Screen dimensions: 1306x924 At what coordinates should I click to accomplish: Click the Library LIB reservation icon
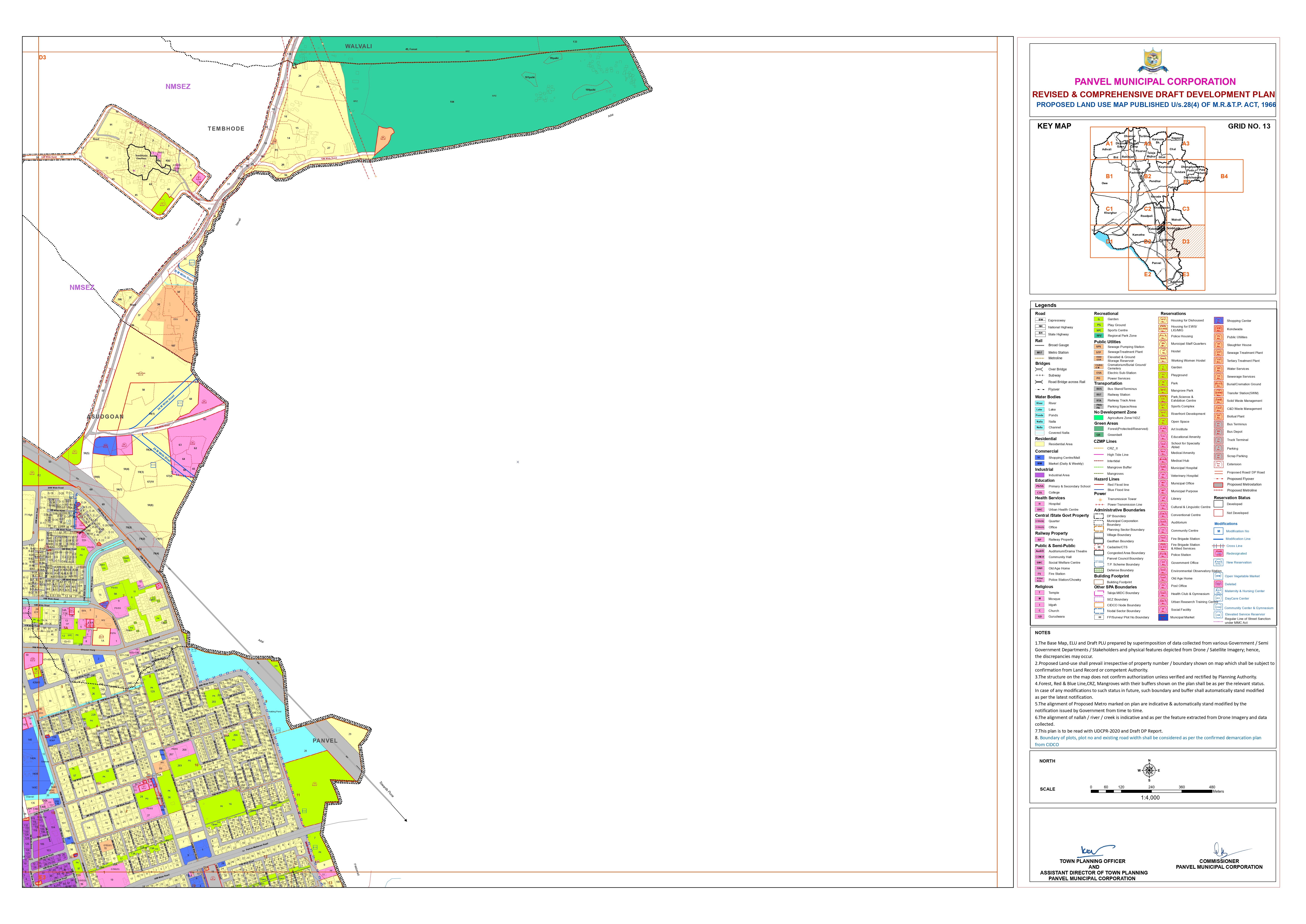1163,499
